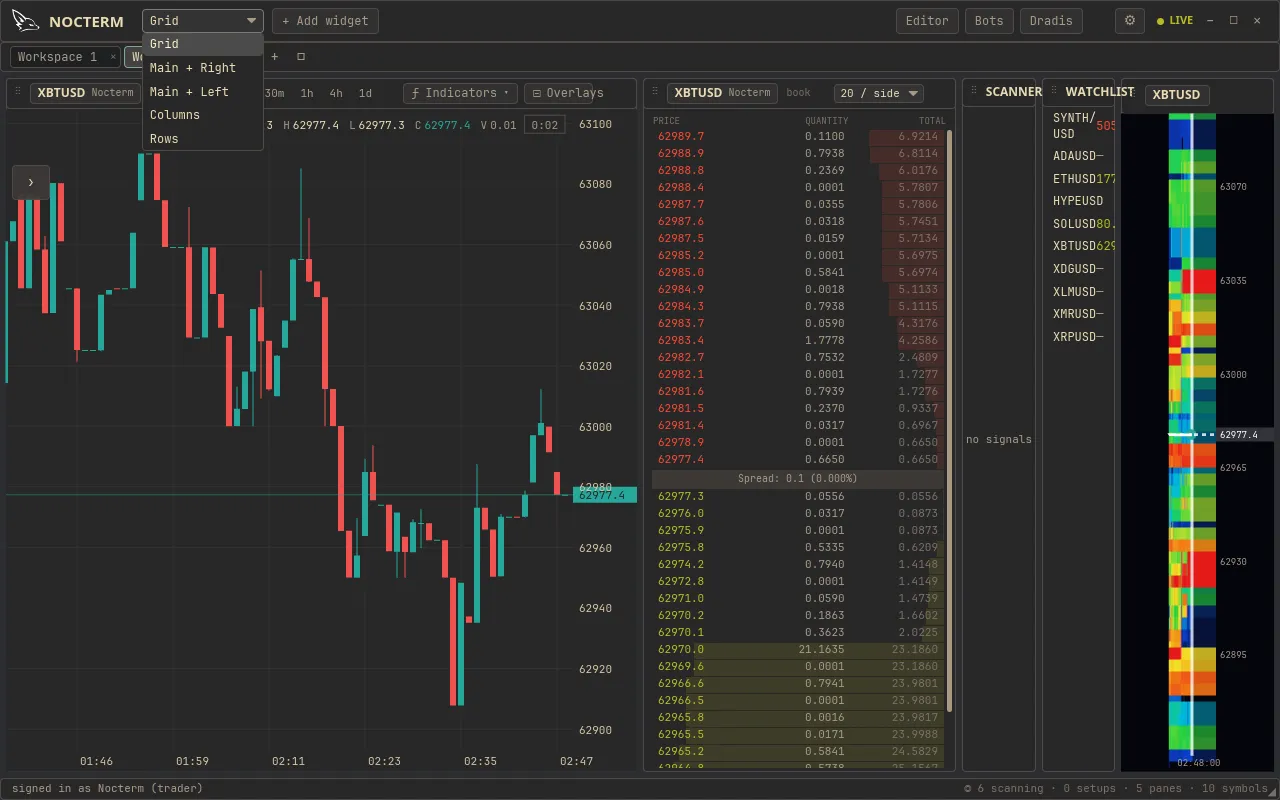The image size is (1280, 800).
Task: Select XLMUSD in the watchlist
Action: [x=1079, y=292]
